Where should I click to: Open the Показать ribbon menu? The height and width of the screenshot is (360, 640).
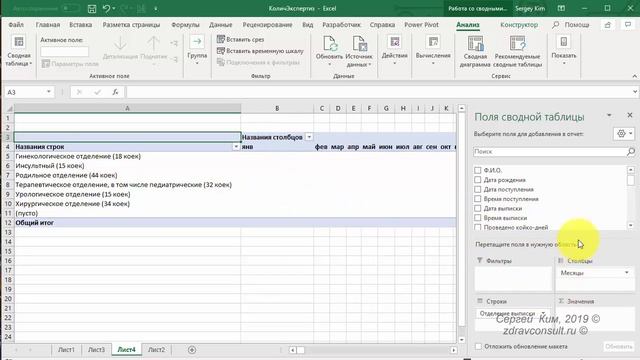[564, 51]
